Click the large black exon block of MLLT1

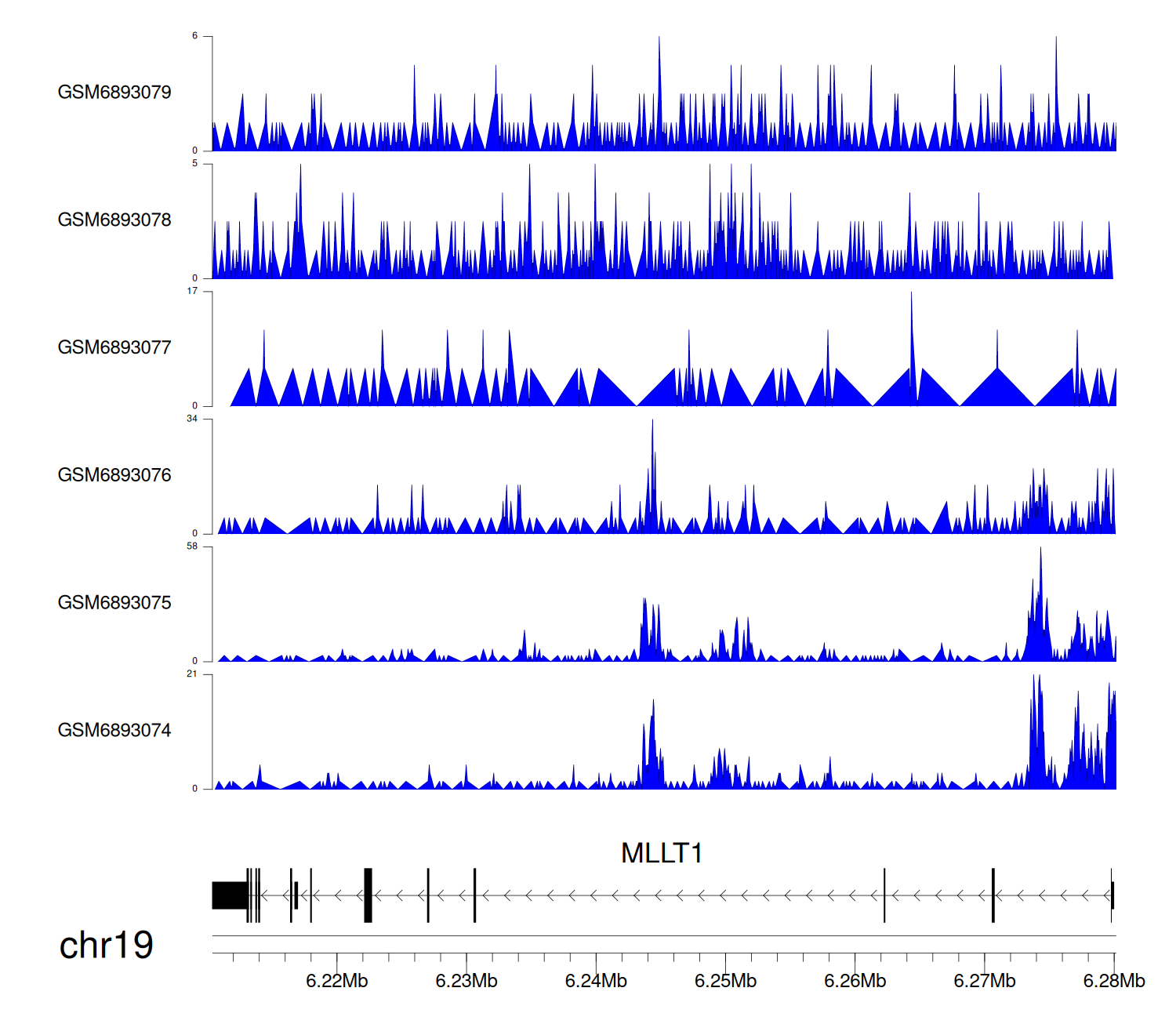(230, 895)
